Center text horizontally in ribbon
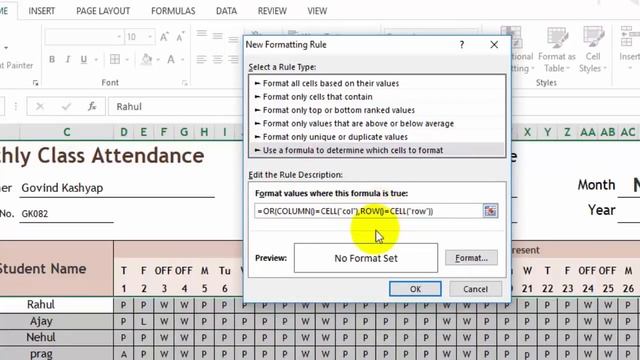Viewport: 640px width, 360px height. coord(217,60)
